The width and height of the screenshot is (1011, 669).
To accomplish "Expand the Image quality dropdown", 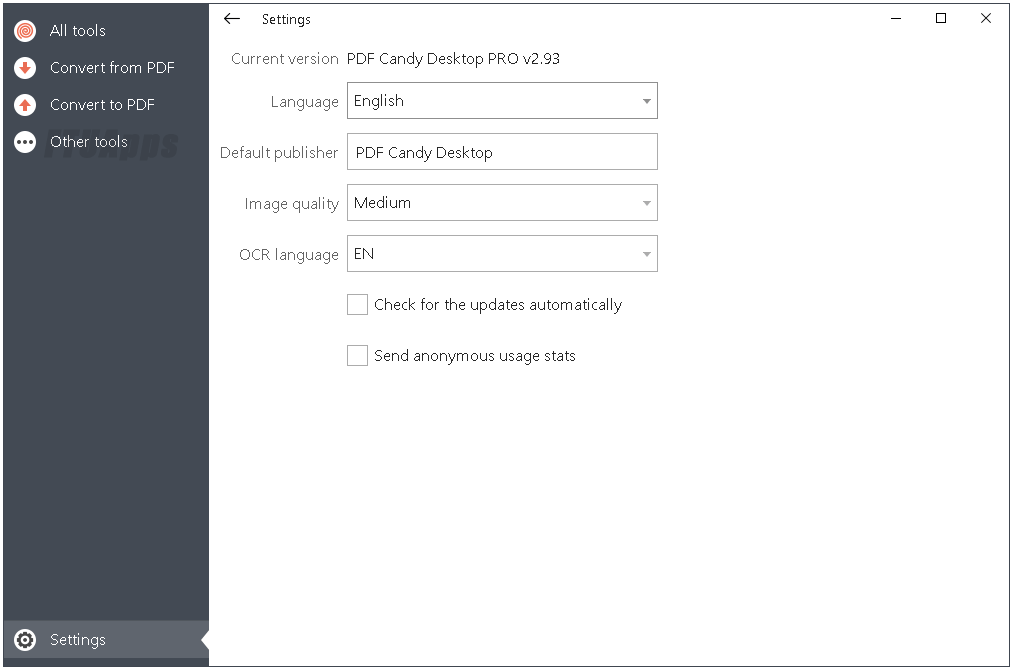I will (502, 203).
